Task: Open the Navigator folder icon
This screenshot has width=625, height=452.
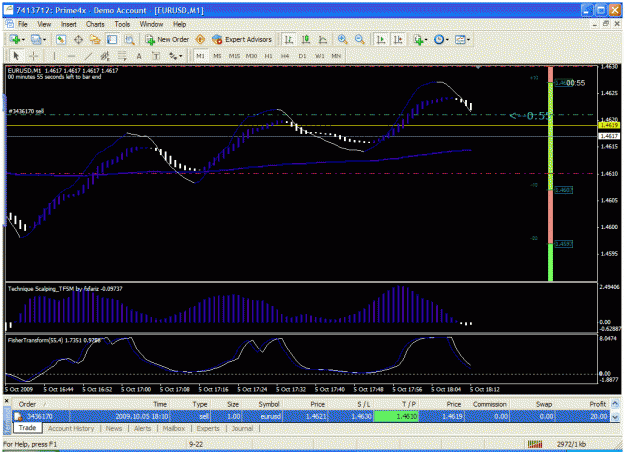Action: point(95,39)
